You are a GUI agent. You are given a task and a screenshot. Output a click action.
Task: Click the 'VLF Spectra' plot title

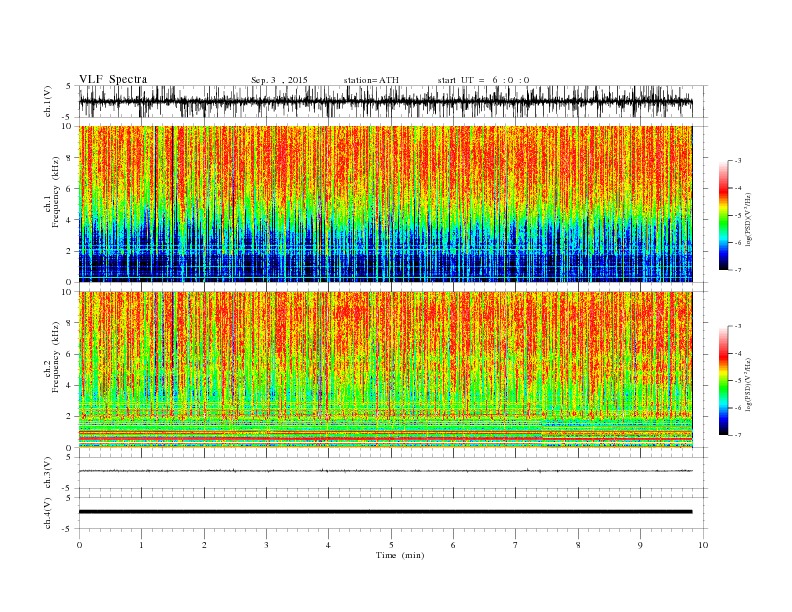pos(113,79)
